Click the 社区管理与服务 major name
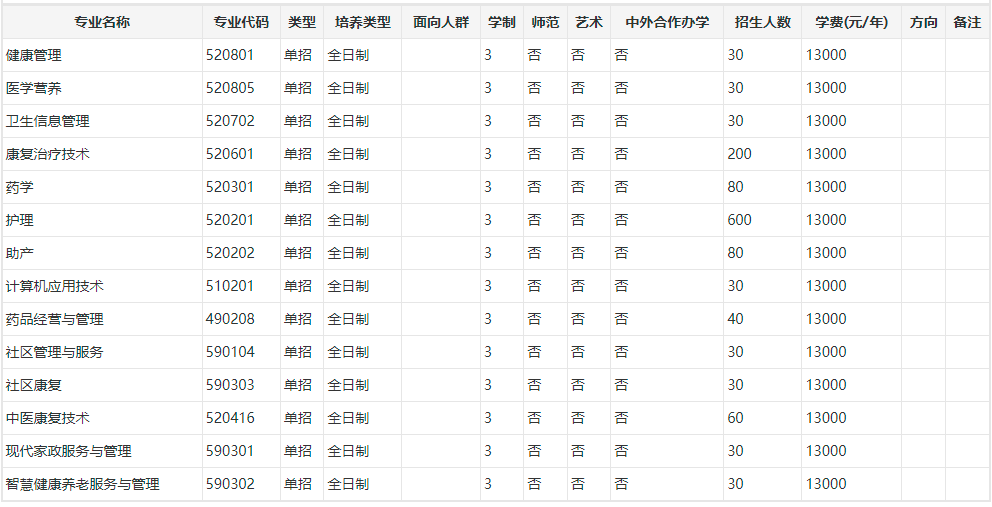The image size is (992, 507). 55,352
